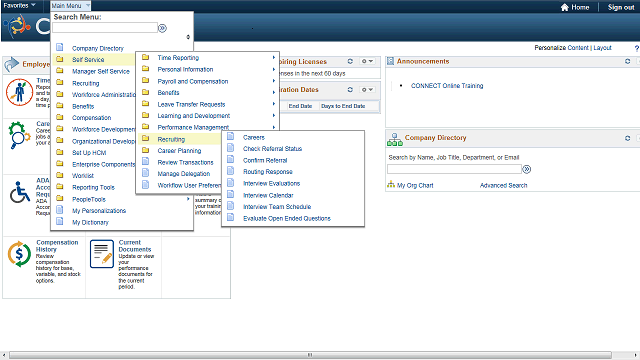The image size is (640, 360).
Task: Select Manager Self Service menu item
Action: 101,71
